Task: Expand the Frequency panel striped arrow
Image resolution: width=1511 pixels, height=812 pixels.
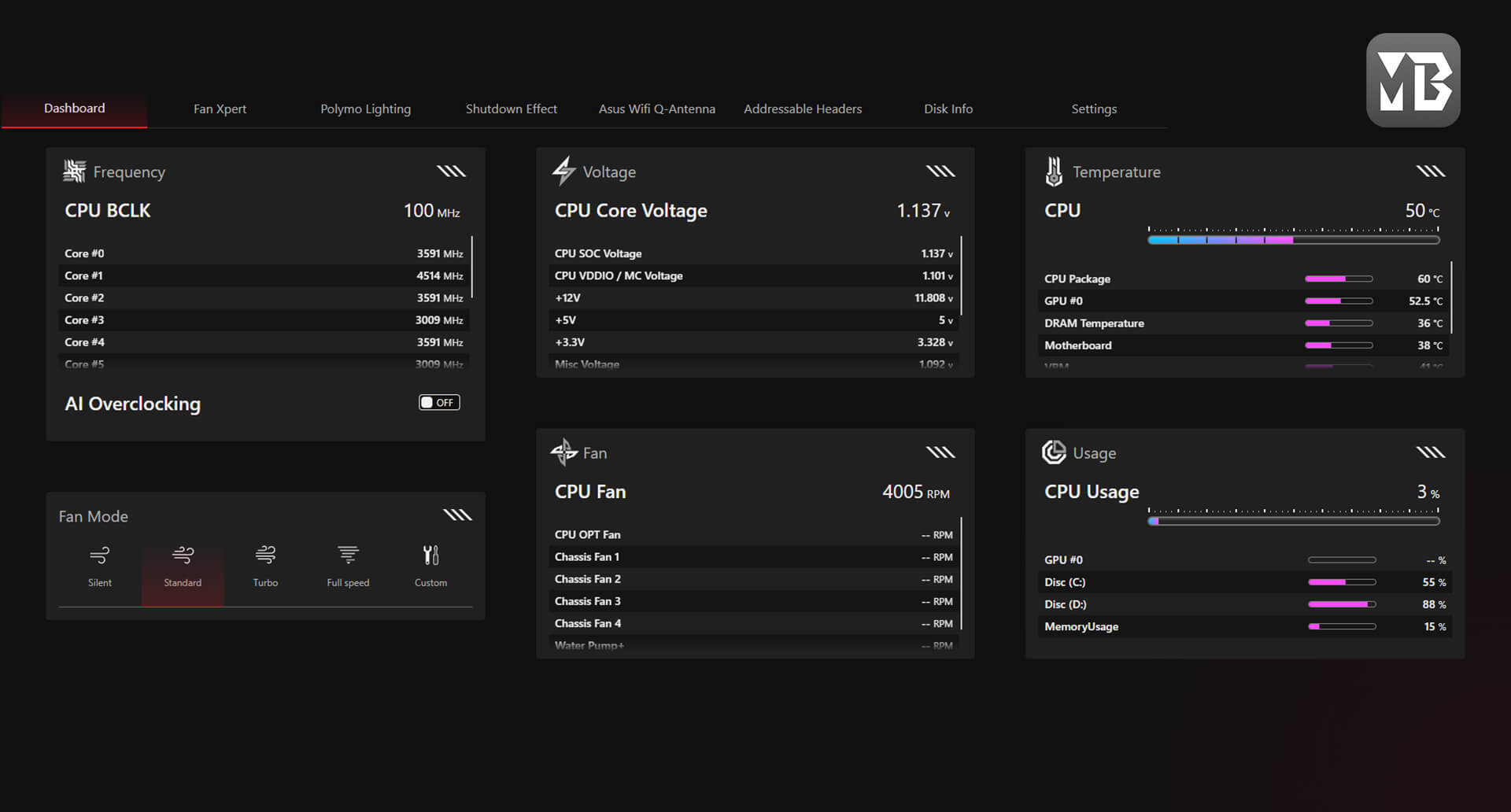Action: (x=451, y=171)
